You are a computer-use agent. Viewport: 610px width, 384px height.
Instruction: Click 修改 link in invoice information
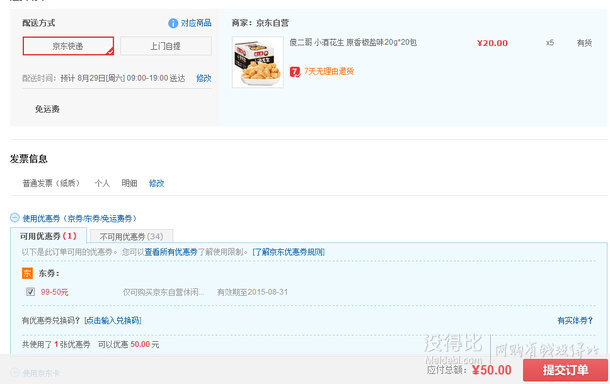[x=156, y=183]
